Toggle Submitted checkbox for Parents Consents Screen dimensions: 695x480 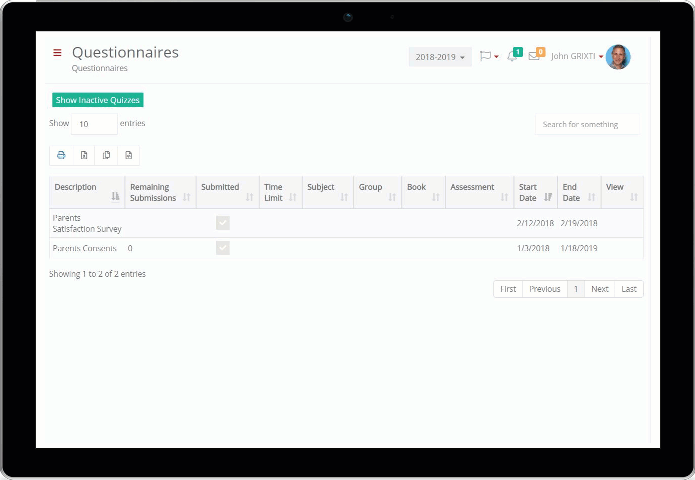point(223,248)
